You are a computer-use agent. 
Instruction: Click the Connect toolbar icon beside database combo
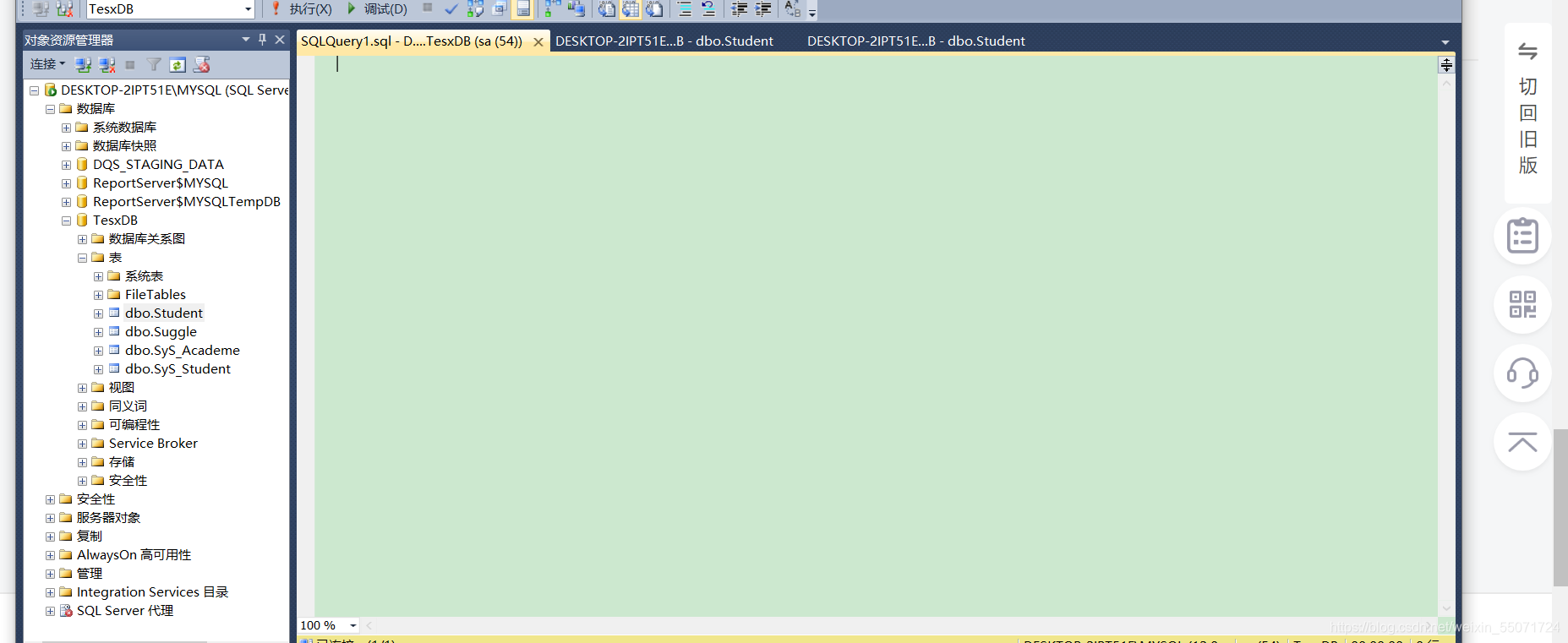click(41, 9)
